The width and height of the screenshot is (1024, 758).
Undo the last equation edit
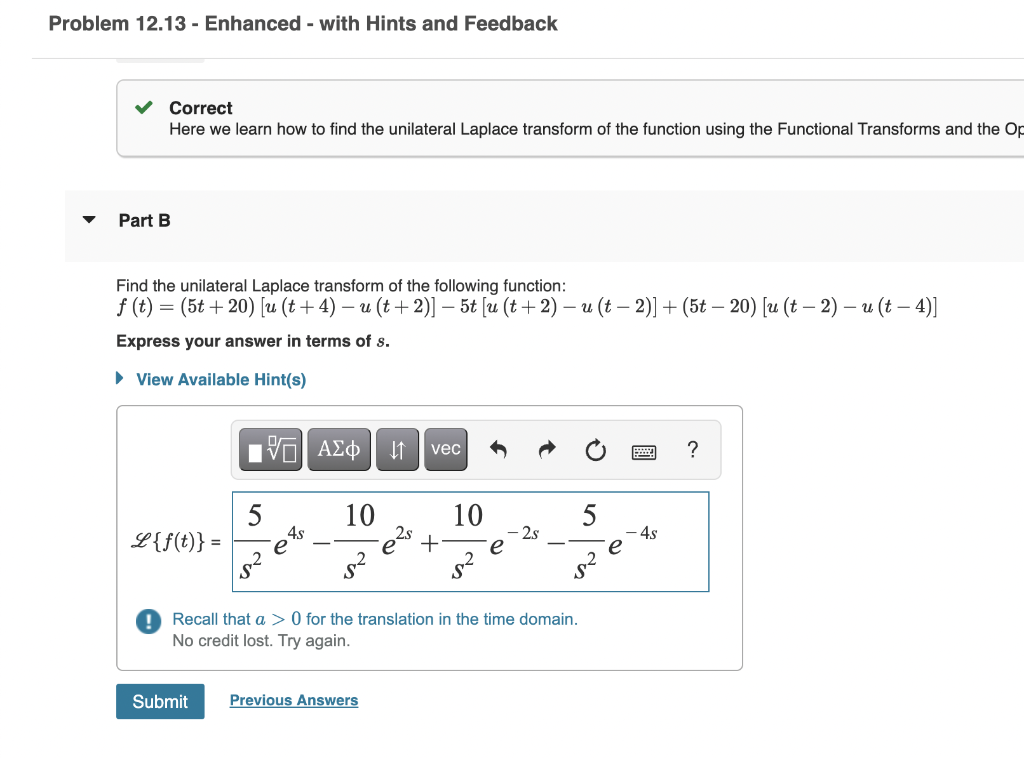click(497, 451)
